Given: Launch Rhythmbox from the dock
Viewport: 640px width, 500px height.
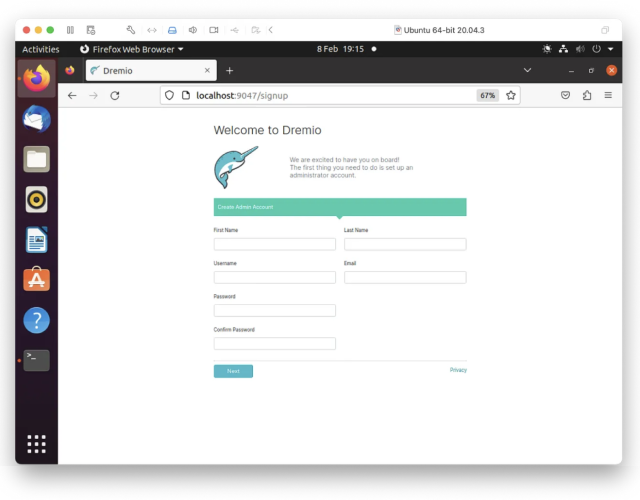Looking at the screenshot, I should coord(37,199).
